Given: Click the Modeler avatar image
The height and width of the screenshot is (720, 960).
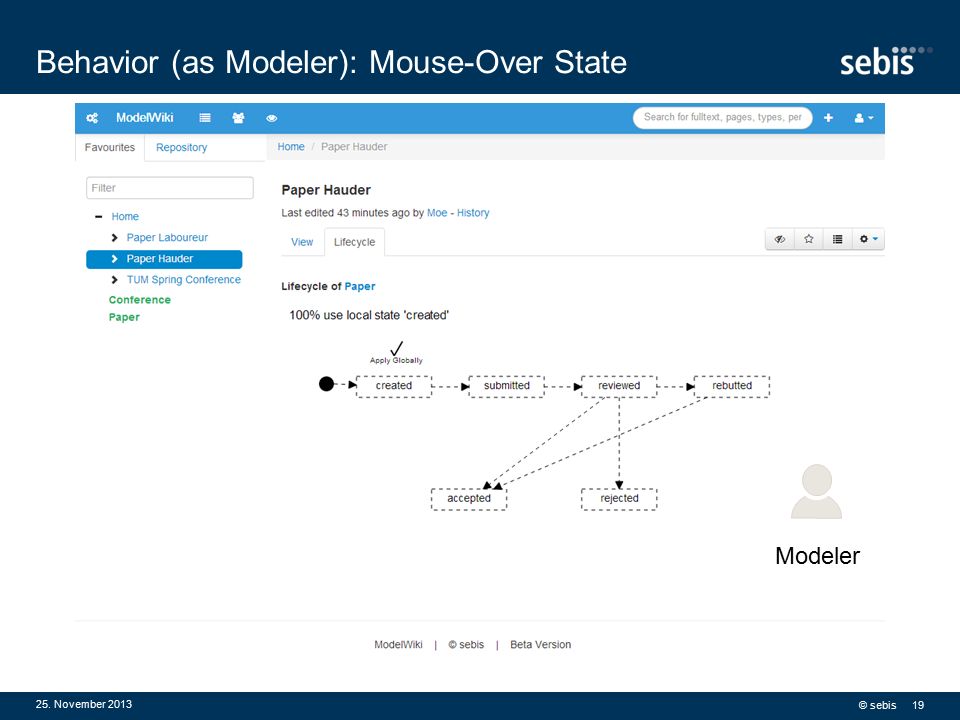Looking at the screenshot, I should (817, 492).
